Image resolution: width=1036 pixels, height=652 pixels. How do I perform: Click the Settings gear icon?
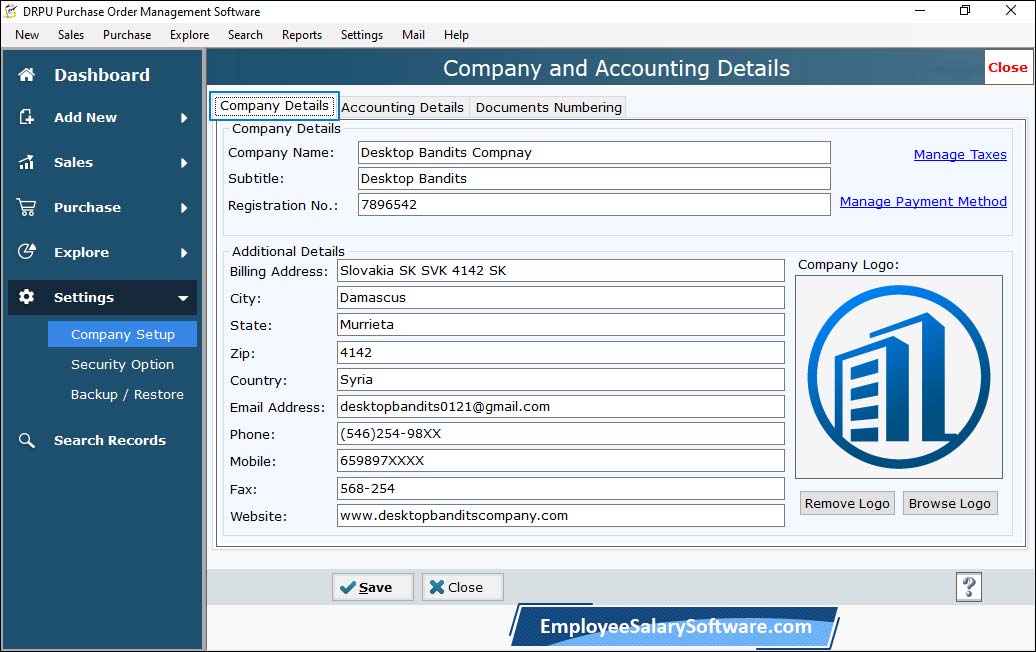pyautogui.click(x=26, y=297)
